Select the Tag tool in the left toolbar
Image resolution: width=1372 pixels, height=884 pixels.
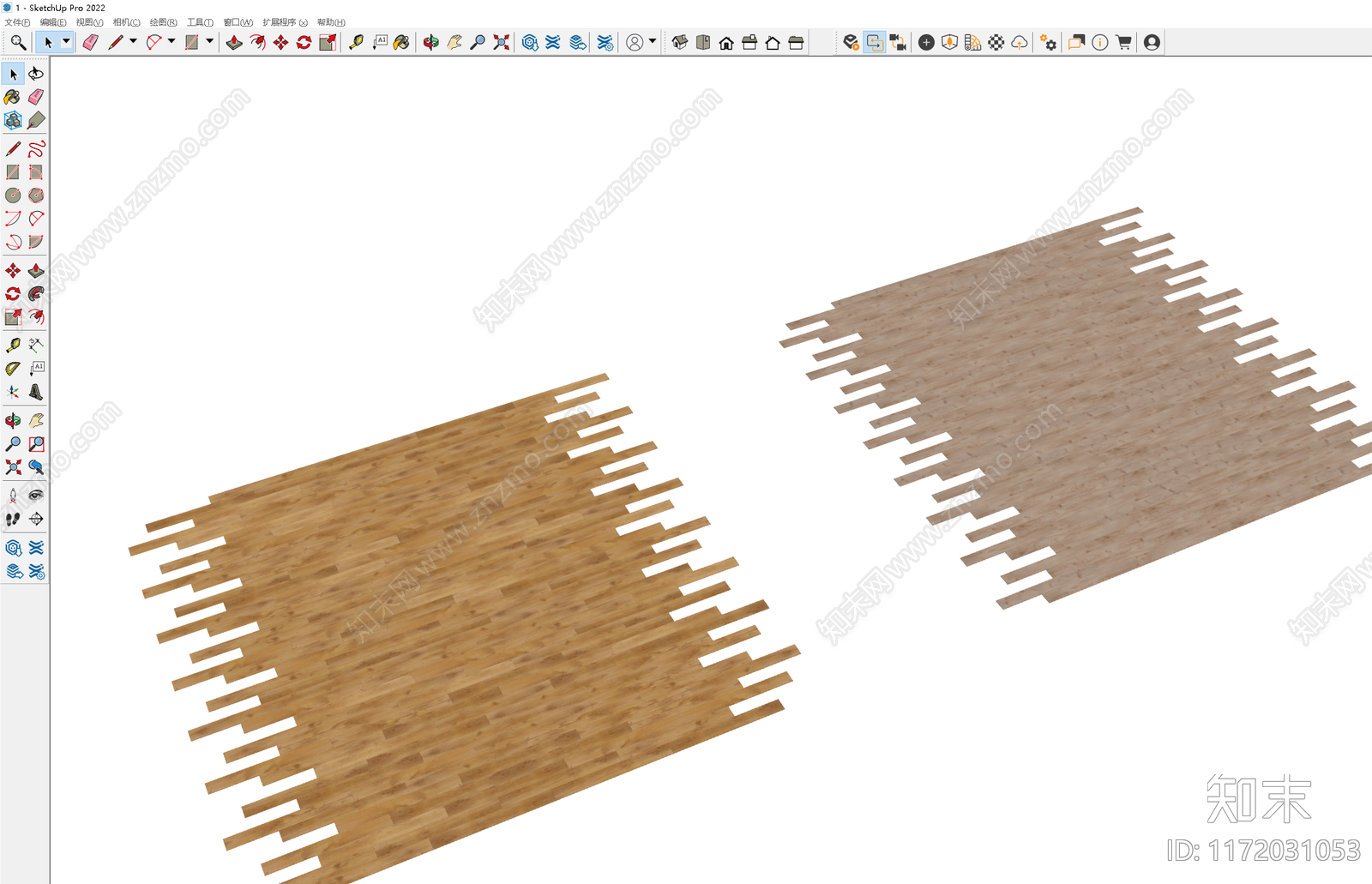click(x=36, y=120)
